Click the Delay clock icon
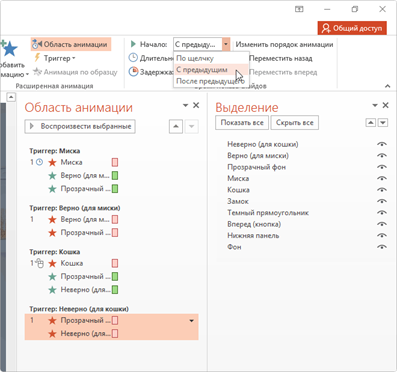397x372 pixels. pyautogui.click(x=133, y=72)
